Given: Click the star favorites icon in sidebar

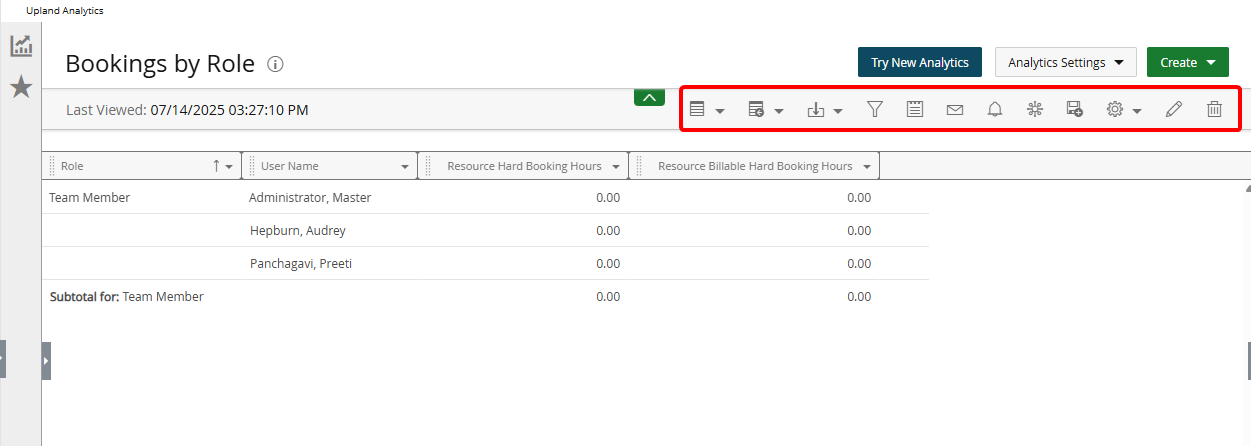Looking at the screenshot, I should (x=21, y=88).
